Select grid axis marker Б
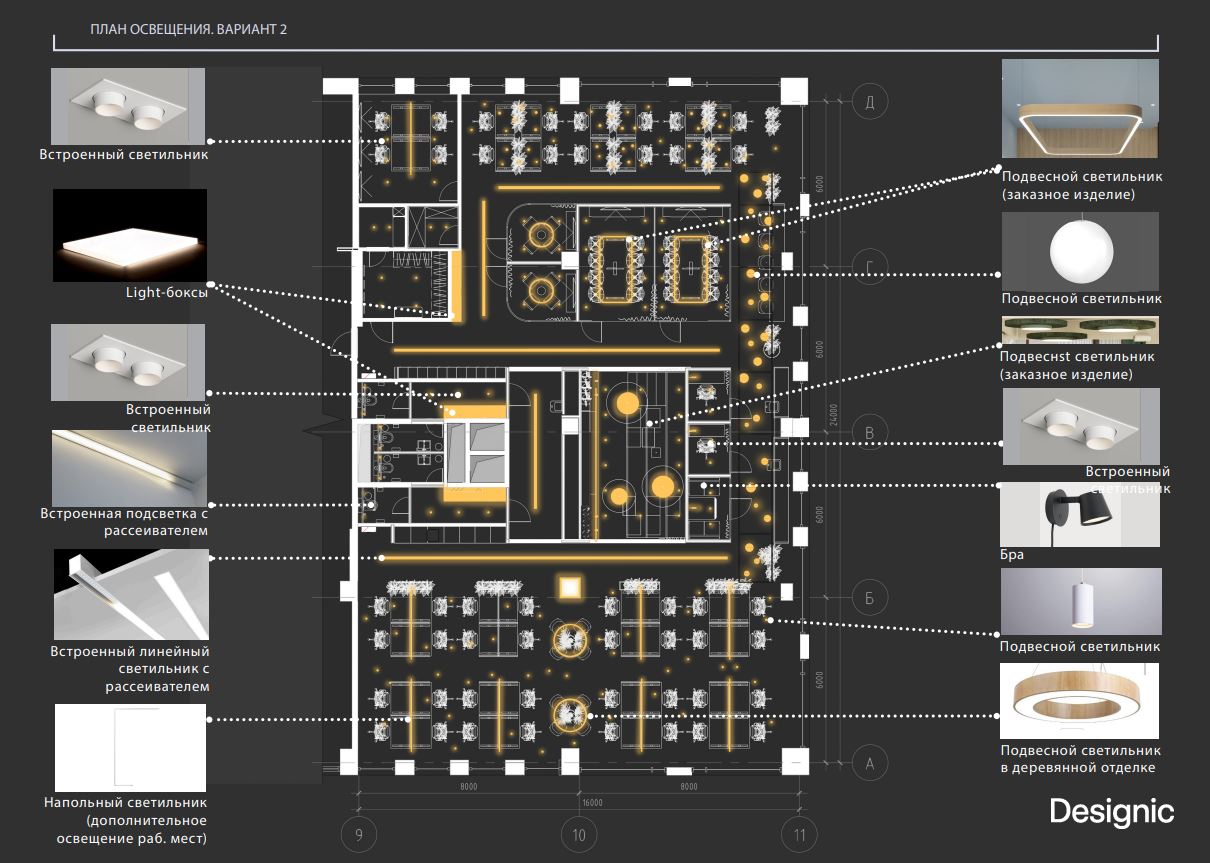This screenshot has width=1210, height=863. 870,598
